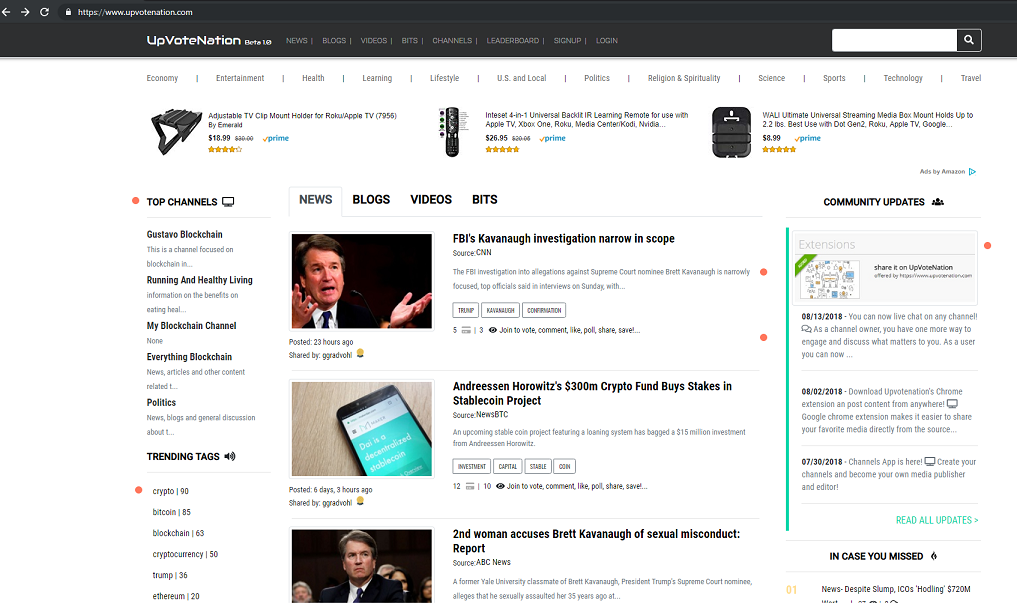The width and height of the screenshot is (1017, 604).
Task: Click the chat bubbles icon in 08/13/2018 update
Action: (x=806, y=329)
